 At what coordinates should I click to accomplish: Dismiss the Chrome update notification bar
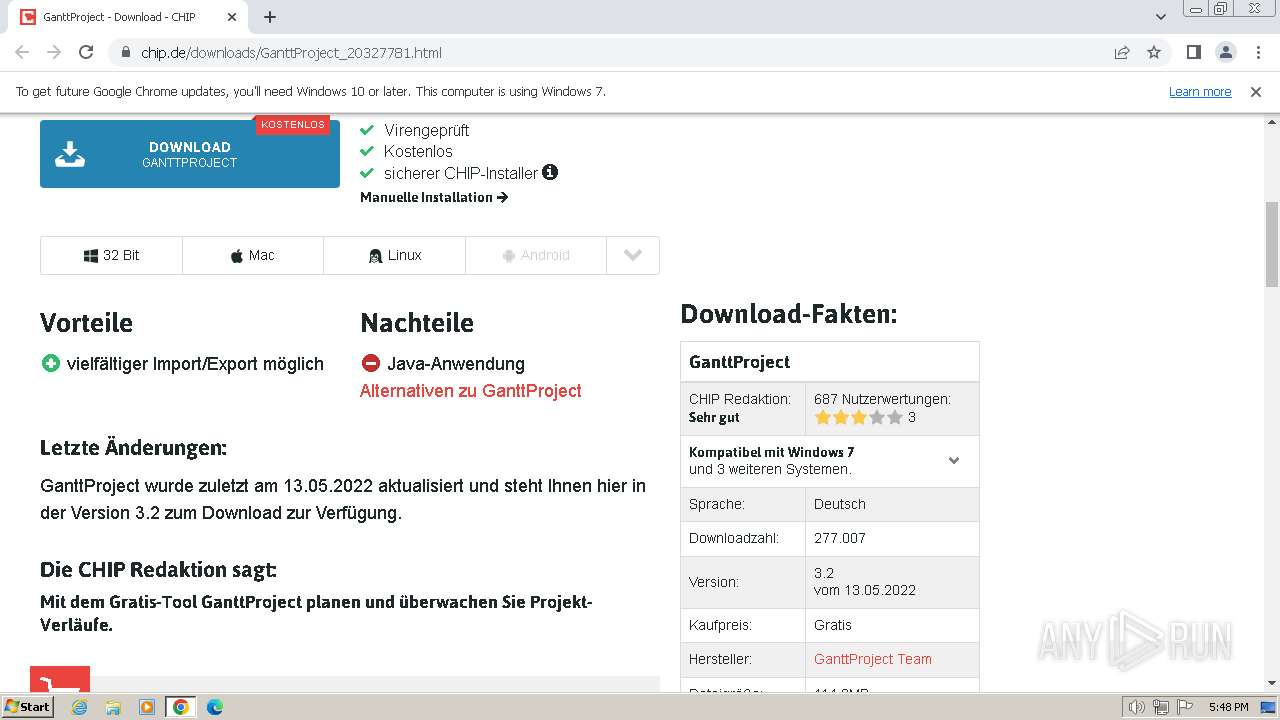tap(1256, 91)
